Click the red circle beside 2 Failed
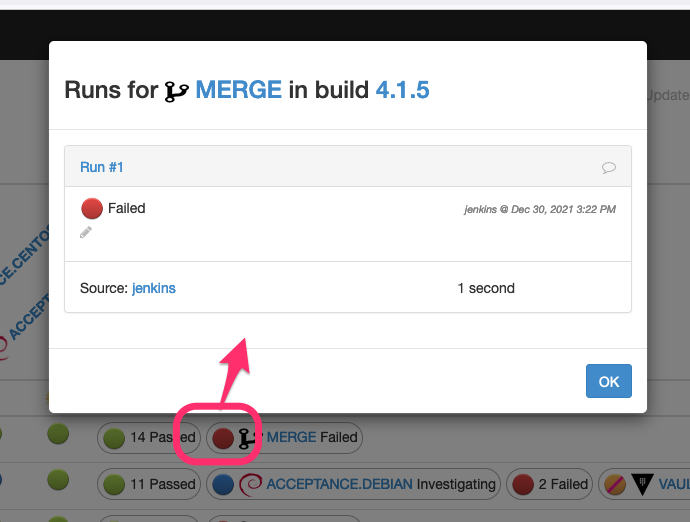Screen dimensions: 690x522 click(x=522, y=484)
